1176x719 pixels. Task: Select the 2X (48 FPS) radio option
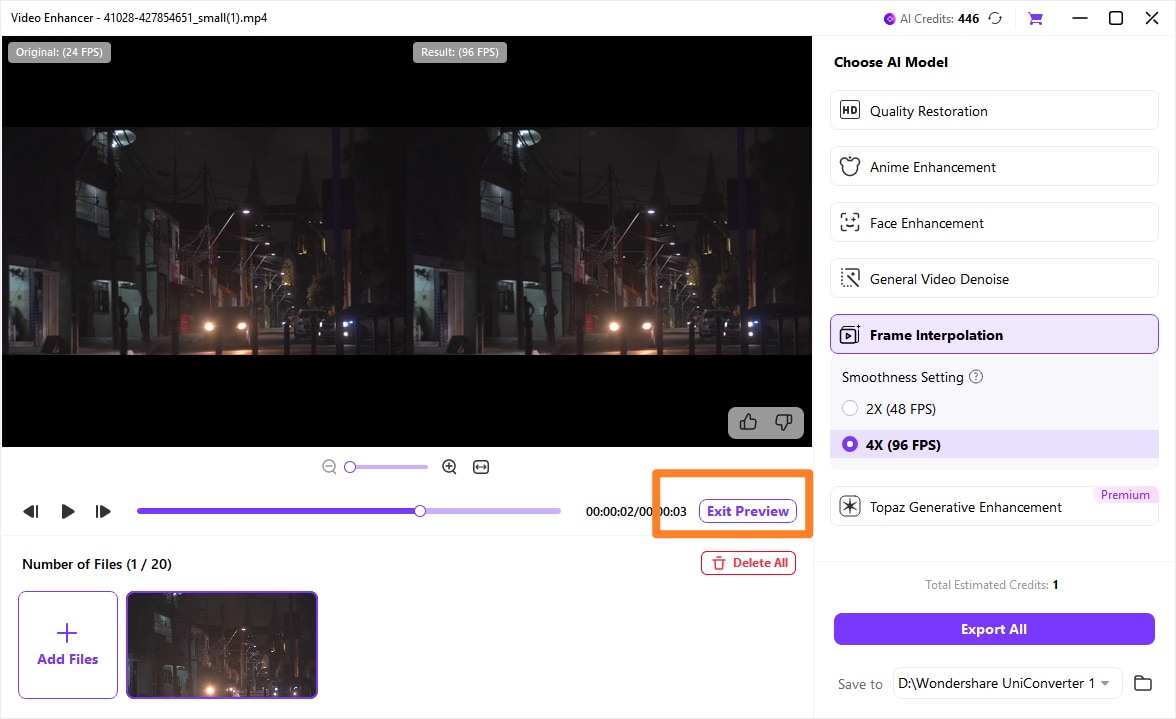pos(850,409)
